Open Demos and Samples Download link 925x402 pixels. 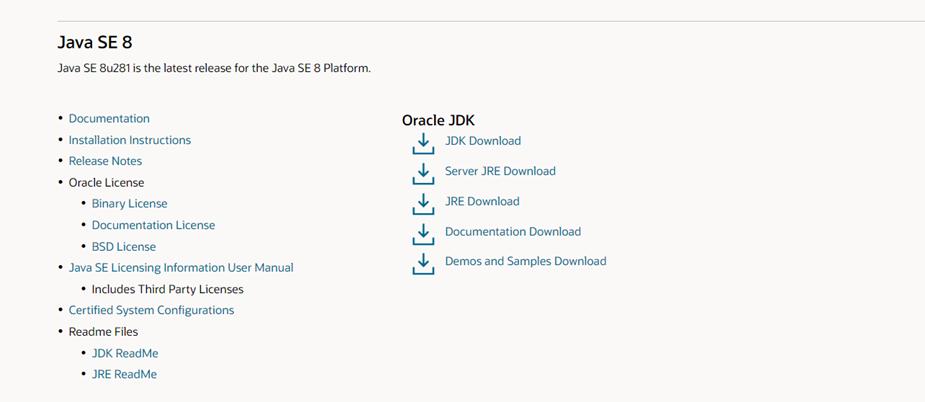click(526, 261)
